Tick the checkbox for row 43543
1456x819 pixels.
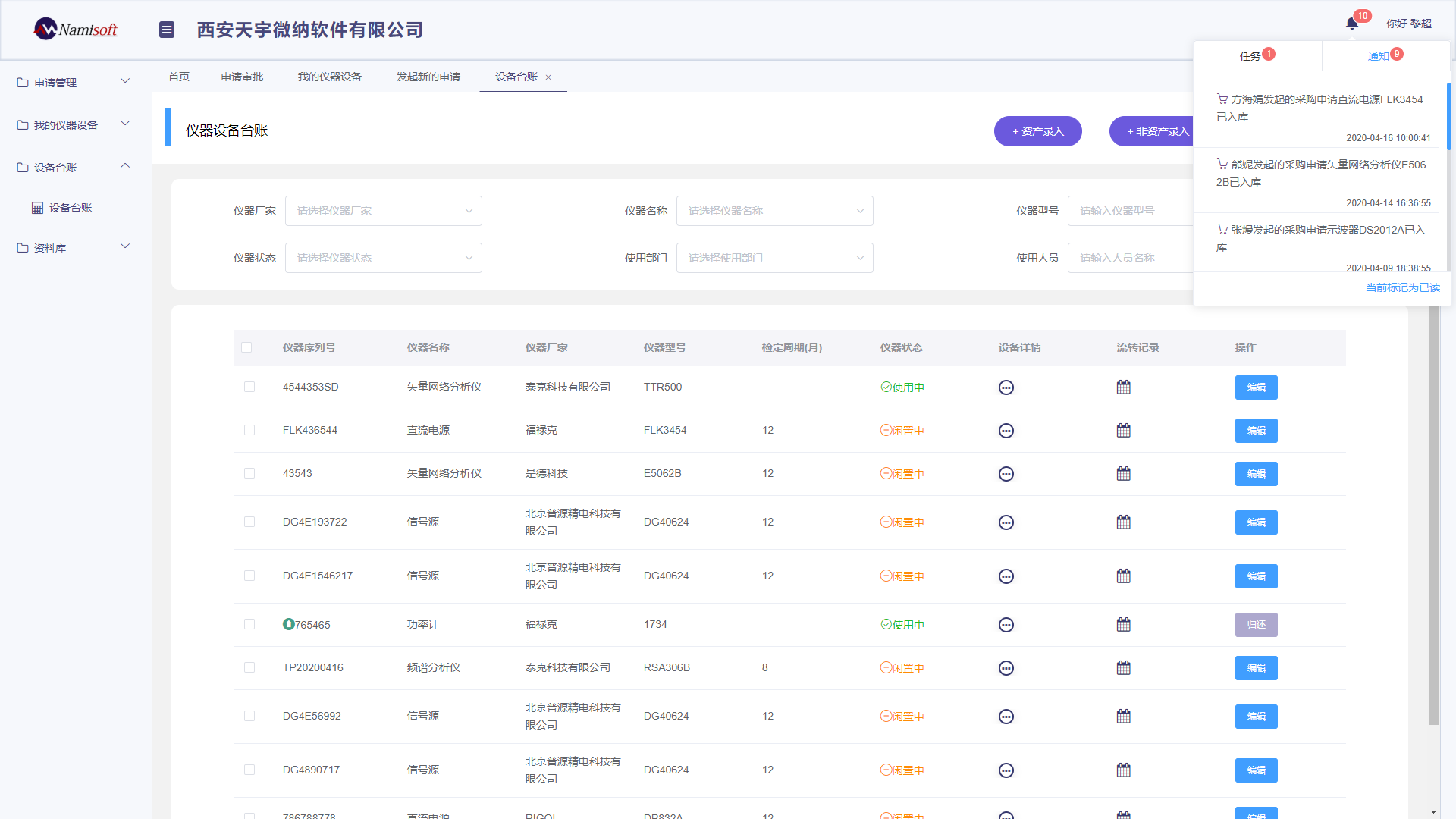(249, 473)
